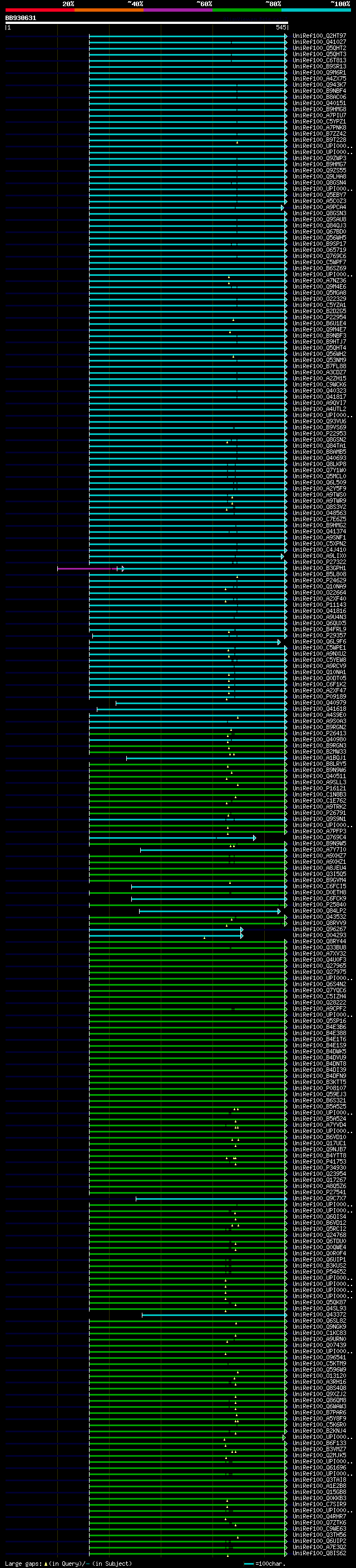This screenshot has width=356, height=1568.
Task: Select the UniRef100_A8JEU4 label
Action: pyautogui.click(x=319, y=868)
